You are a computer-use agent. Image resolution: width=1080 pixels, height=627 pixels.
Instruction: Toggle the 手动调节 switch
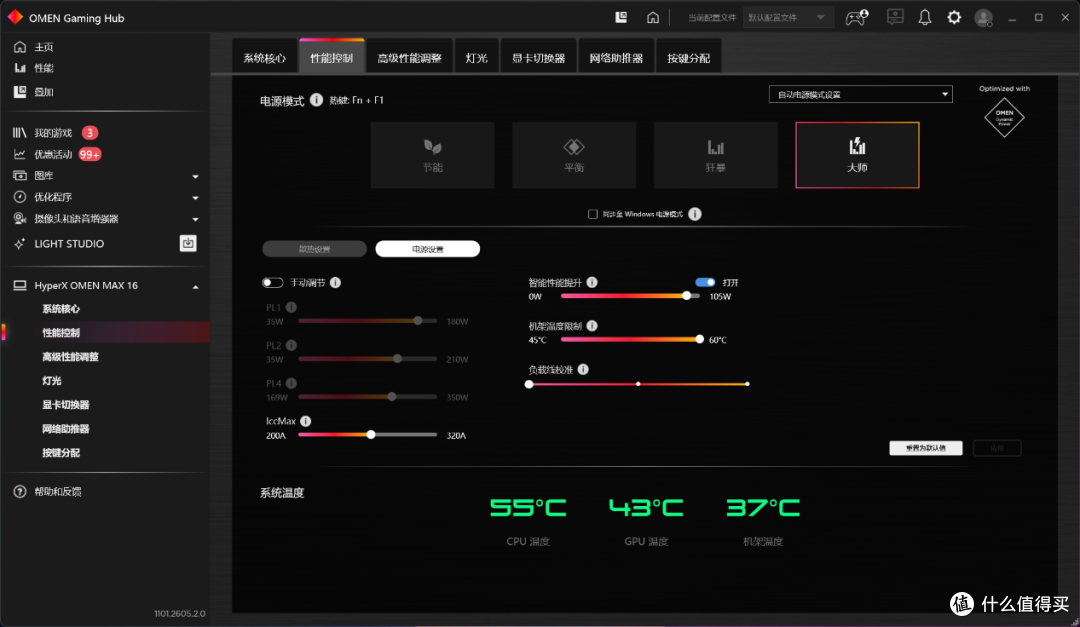pos(272,282)
